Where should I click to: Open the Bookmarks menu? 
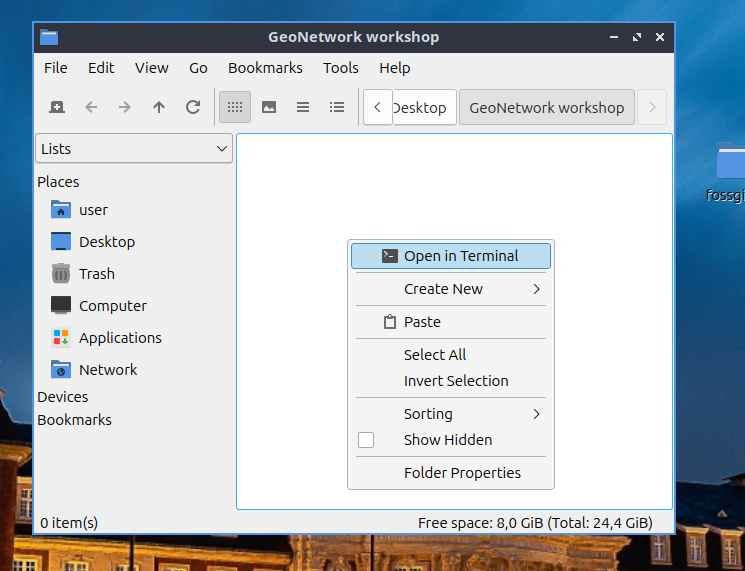(x=265, y=68)
